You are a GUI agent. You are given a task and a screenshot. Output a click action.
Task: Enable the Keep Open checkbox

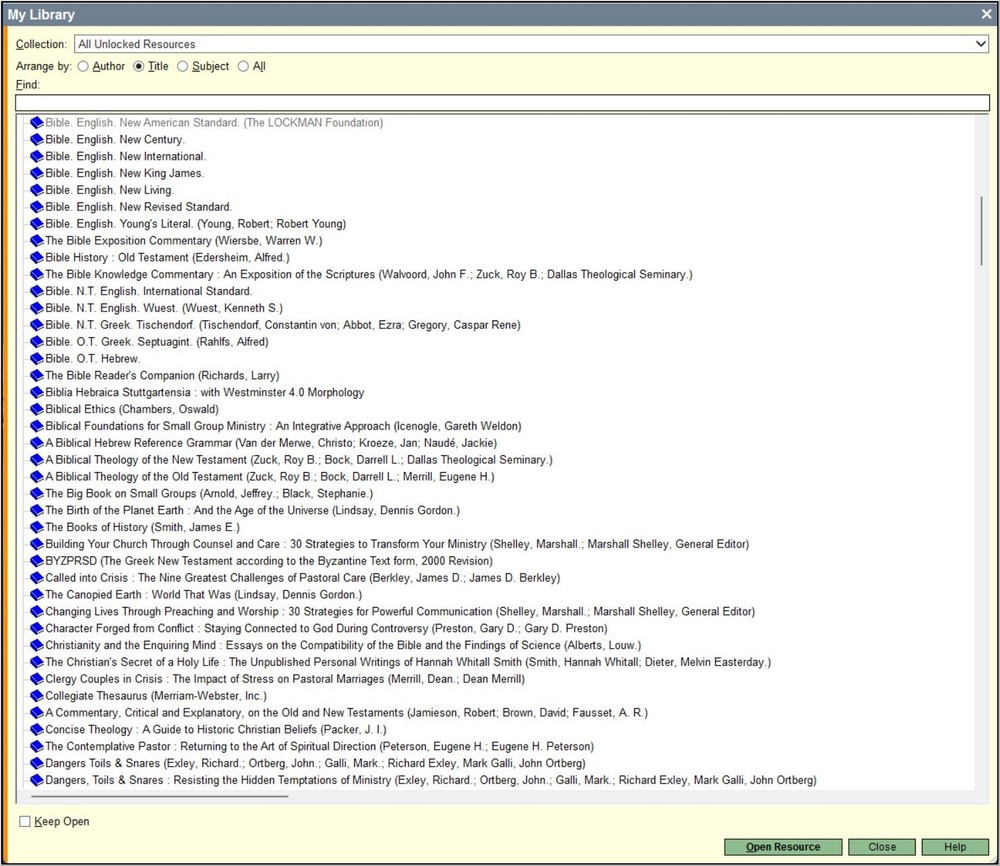pos(25,821)
